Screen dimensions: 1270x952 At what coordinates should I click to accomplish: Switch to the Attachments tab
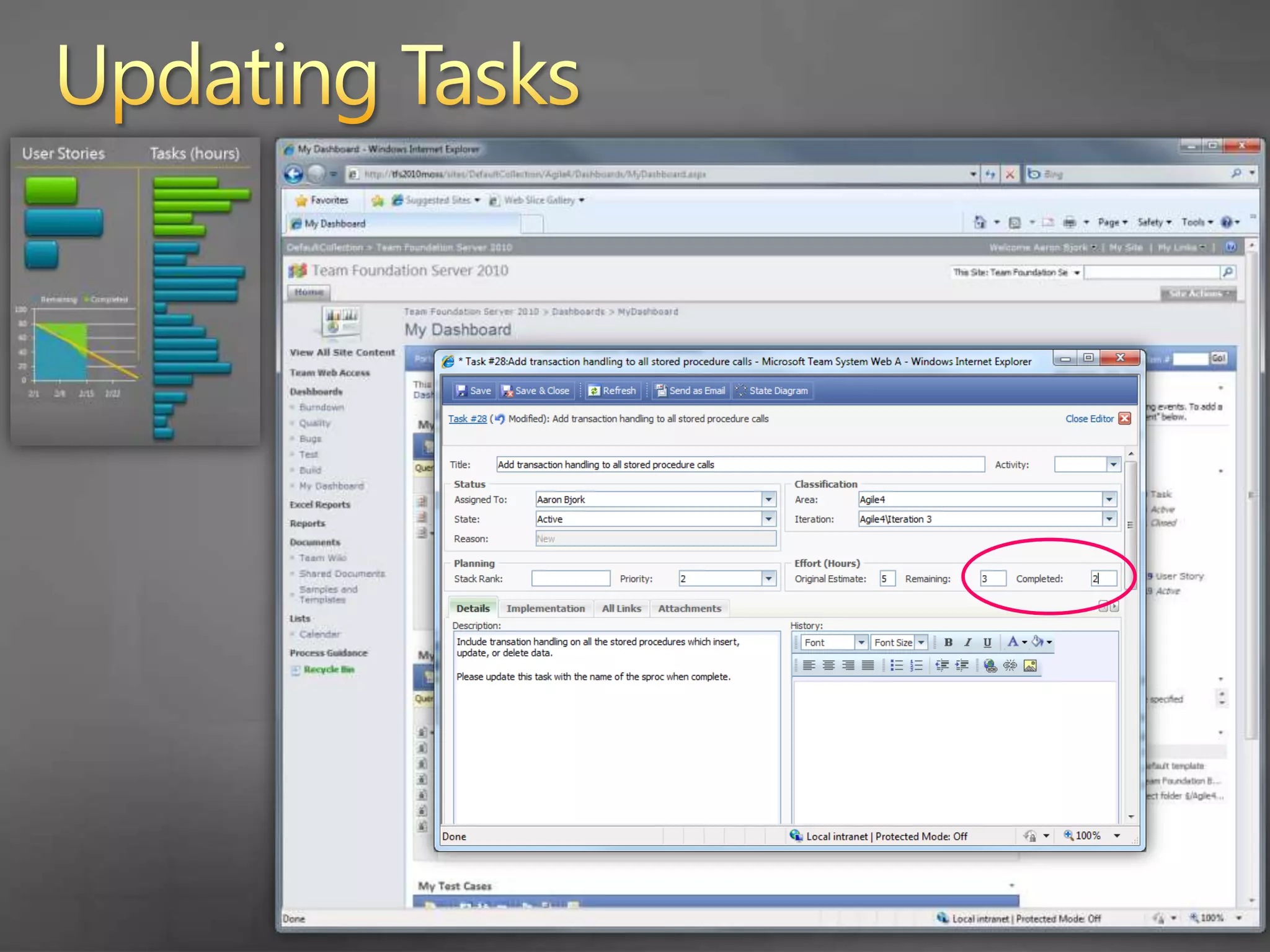coord(690,609)
